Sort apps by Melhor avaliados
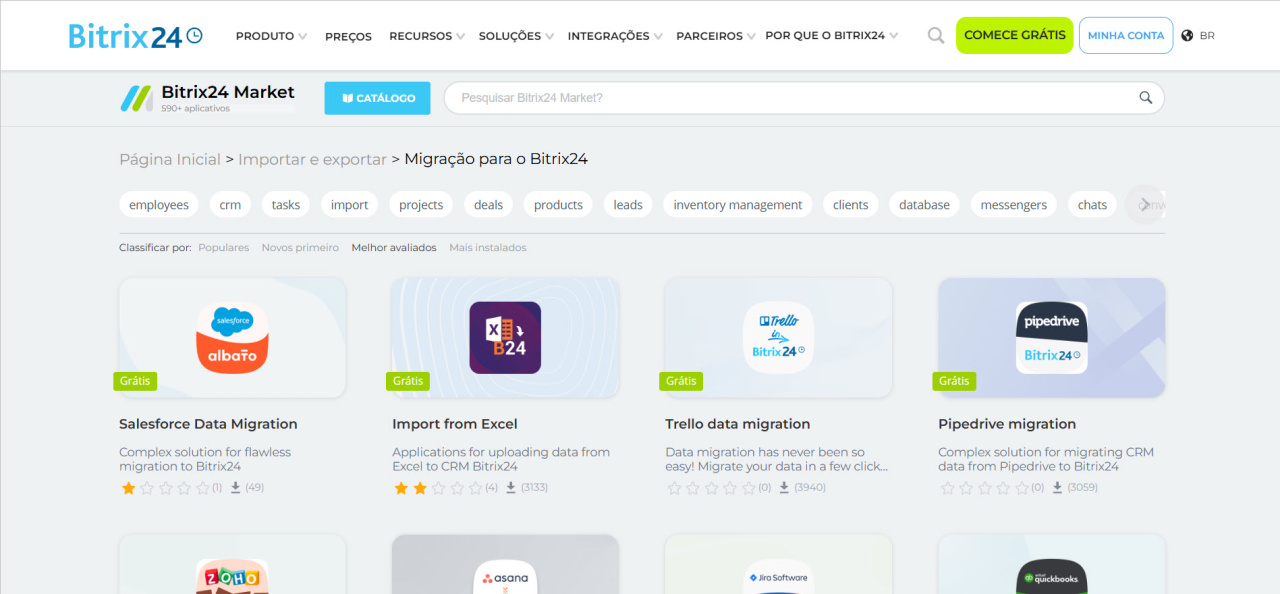The width and height of the screenshot is (1280, 594). click(394, 247)
